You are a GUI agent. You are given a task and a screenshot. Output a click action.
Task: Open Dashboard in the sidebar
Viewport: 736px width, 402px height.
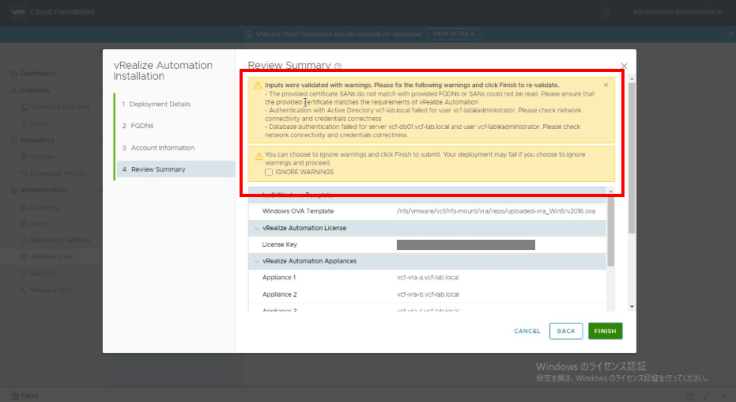[x=38, y=73]
